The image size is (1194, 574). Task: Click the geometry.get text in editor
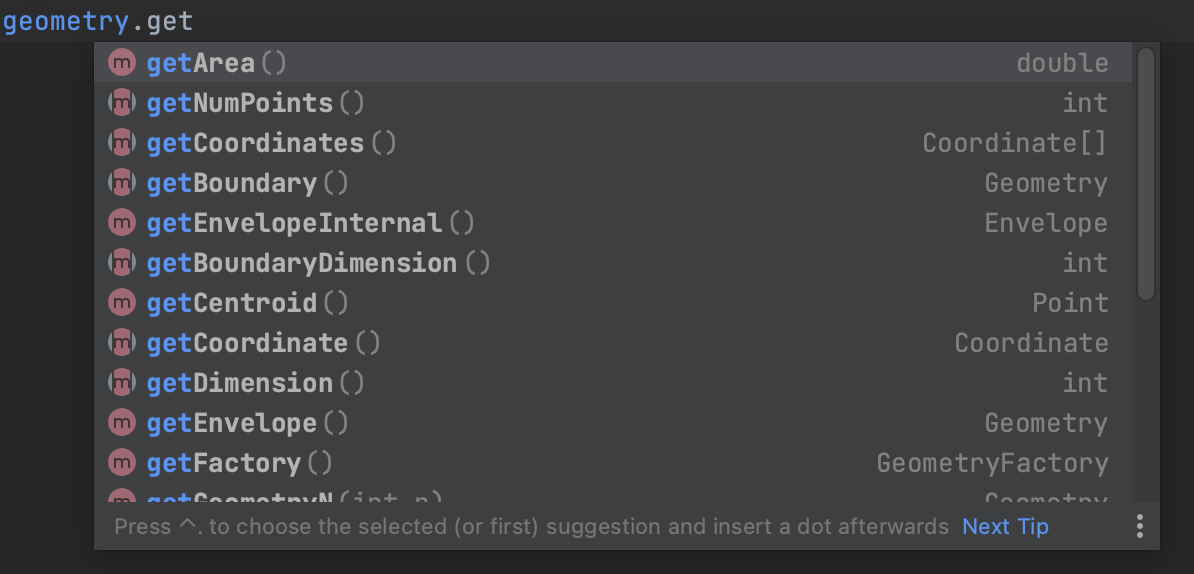97,21
